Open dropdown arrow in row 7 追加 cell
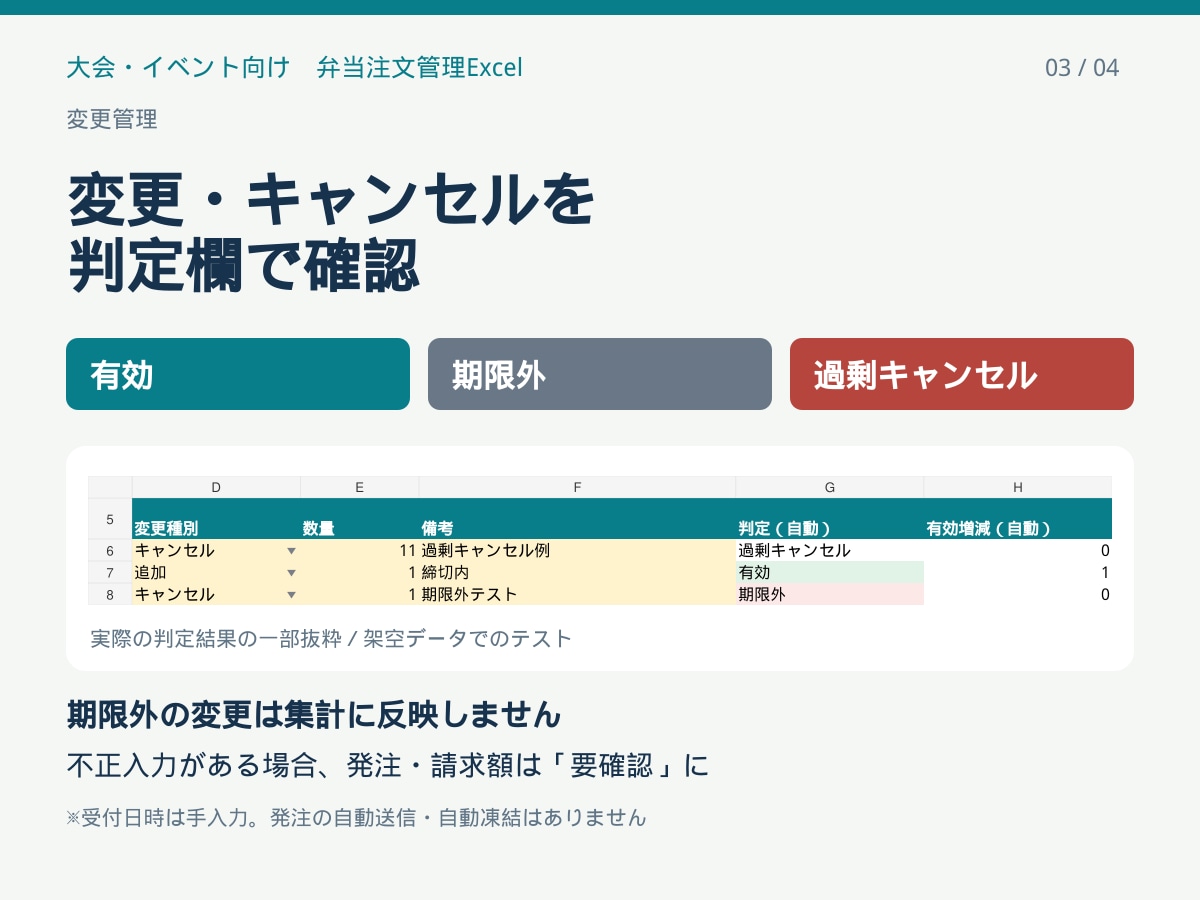Viewport: 1200px width, 900px height. 291,573
